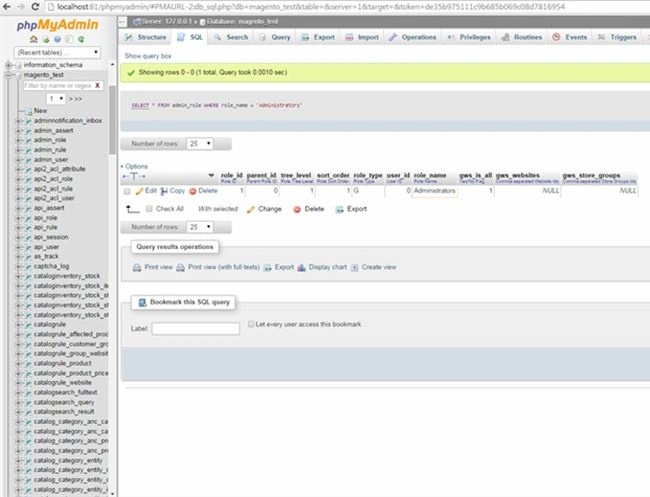The image size is (650, 497).
Task: Click the red Delete icon beside With selected
Action: pos(297,209)
